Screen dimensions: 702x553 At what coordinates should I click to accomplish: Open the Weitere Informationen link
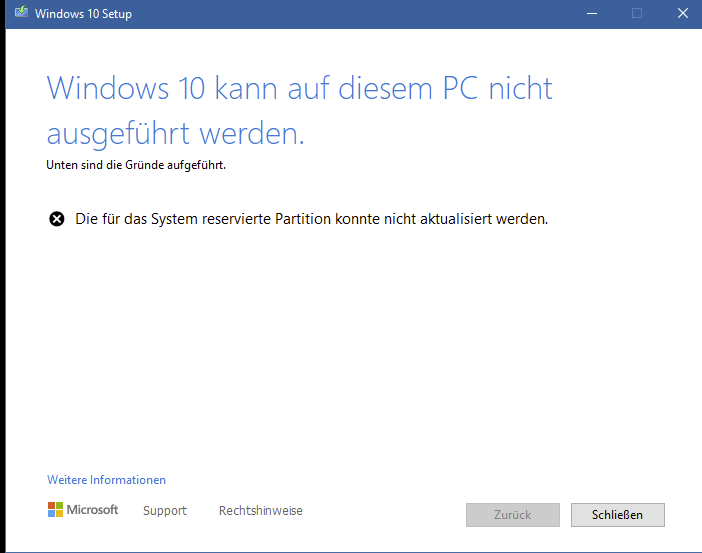click(x=106, y=480)
